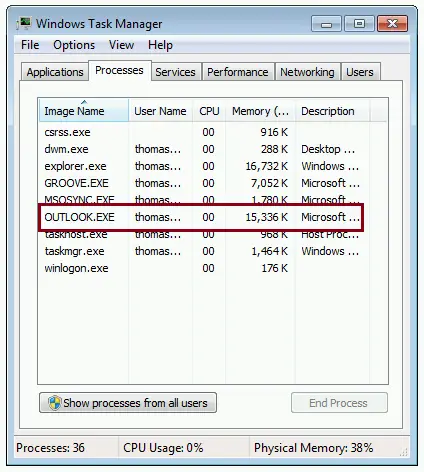Open the View menu
The height and width of the screenshot is (472, 424).
[121, 45]
